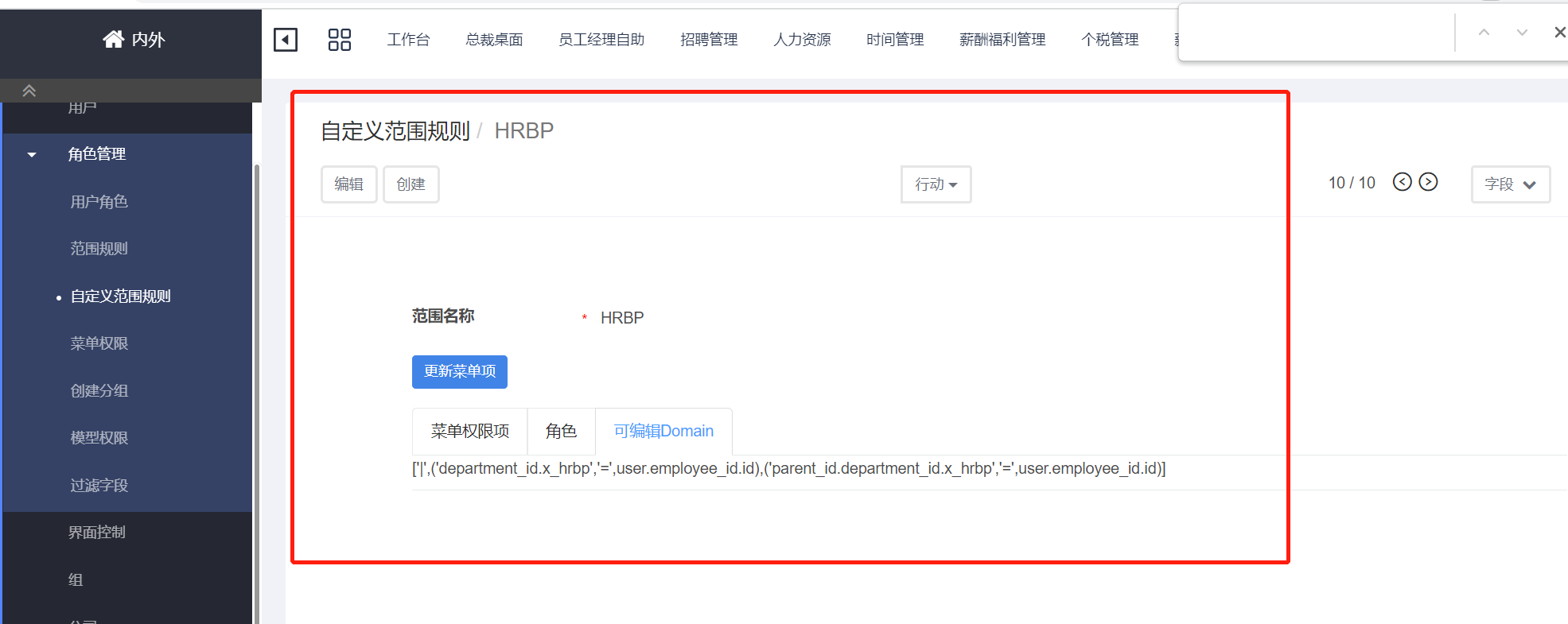Go to next record arrow
Screen dimensions: 1568x624
point(1429,182)
